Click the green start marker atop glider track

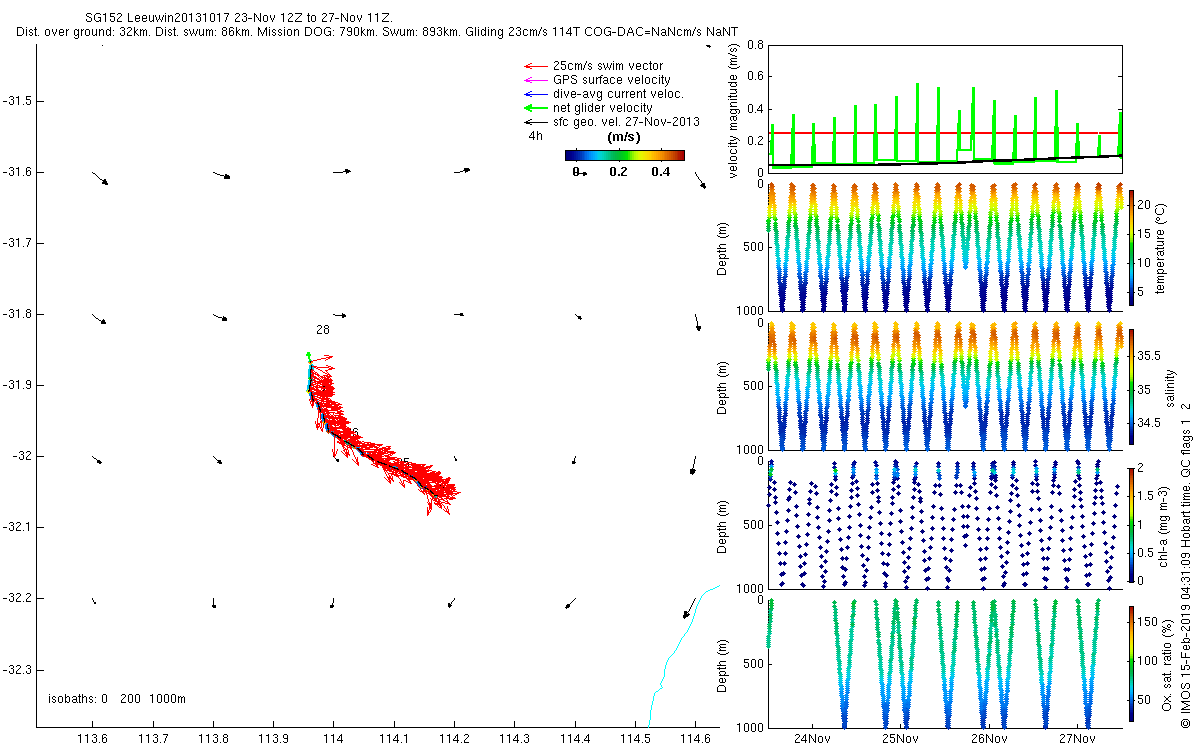coord(308,354)
